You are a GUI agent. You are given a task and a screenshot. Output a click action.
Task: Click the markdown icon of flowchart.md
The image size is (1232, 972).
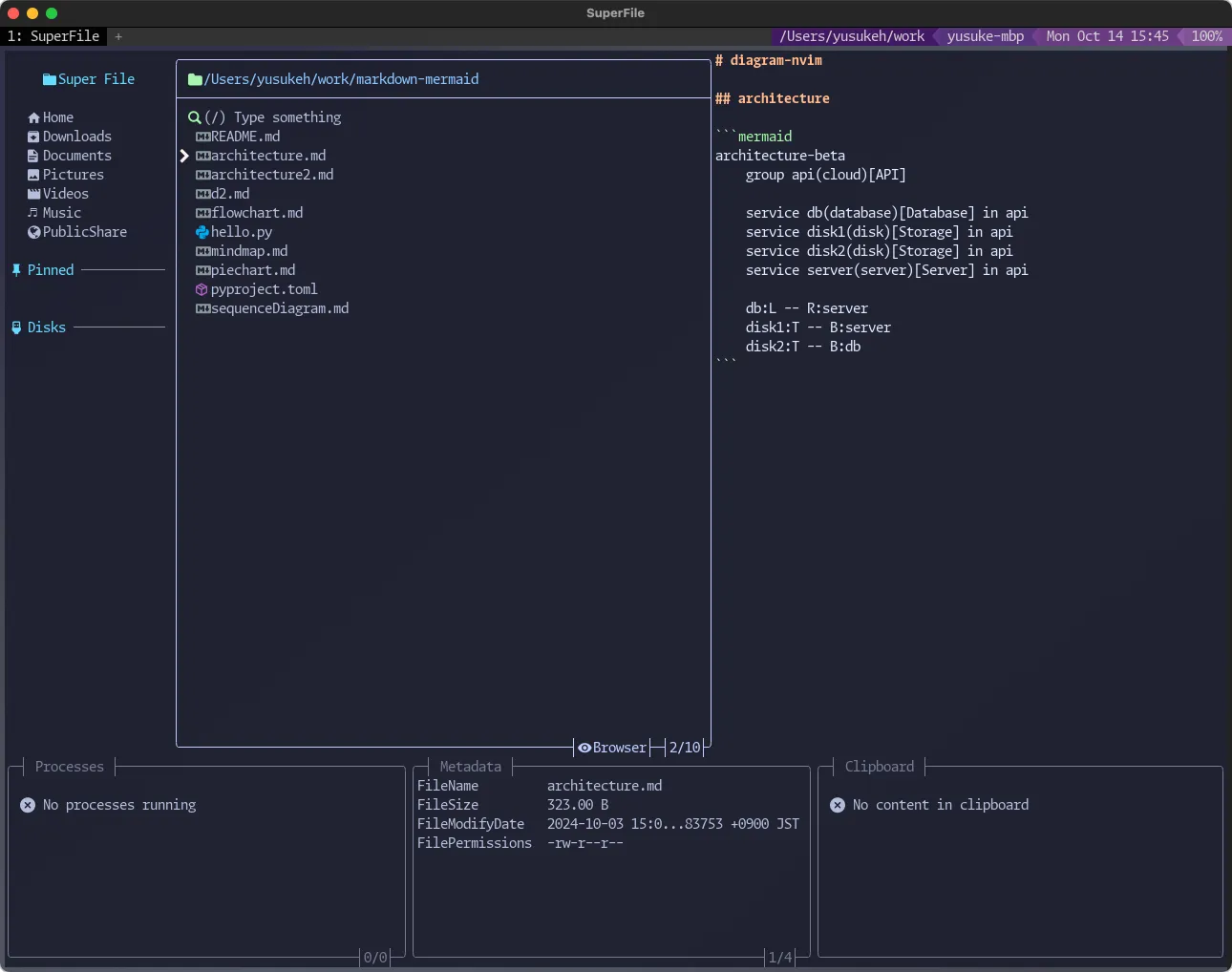[x=202, y=213]
